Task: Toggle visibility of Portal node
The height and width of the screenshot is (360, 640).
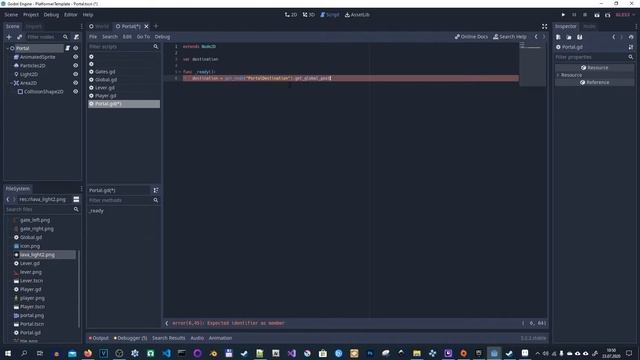Action: click(76, 48)
